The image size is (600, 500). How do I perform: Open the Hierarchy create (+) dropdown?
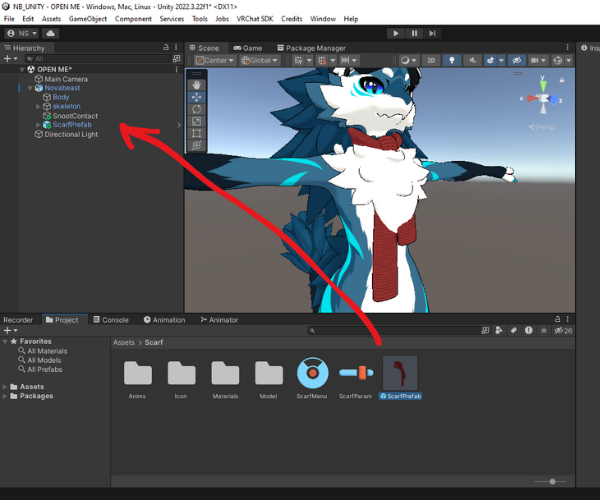[x=10, y=59]
